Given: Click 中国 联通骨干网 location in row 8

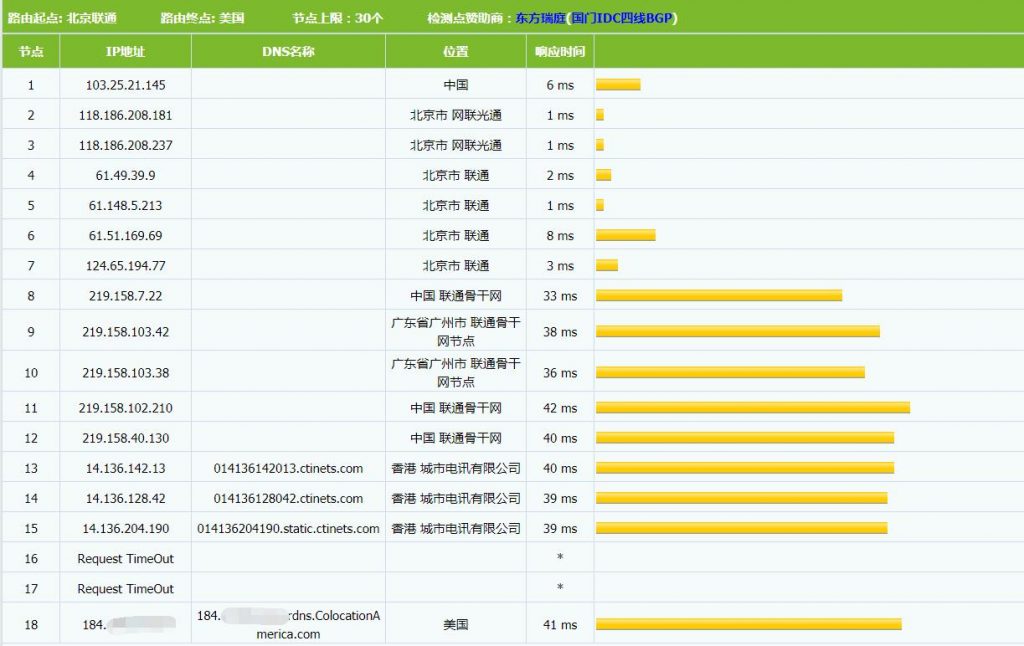Looking at the screenshot, I should tap(456, 296).
